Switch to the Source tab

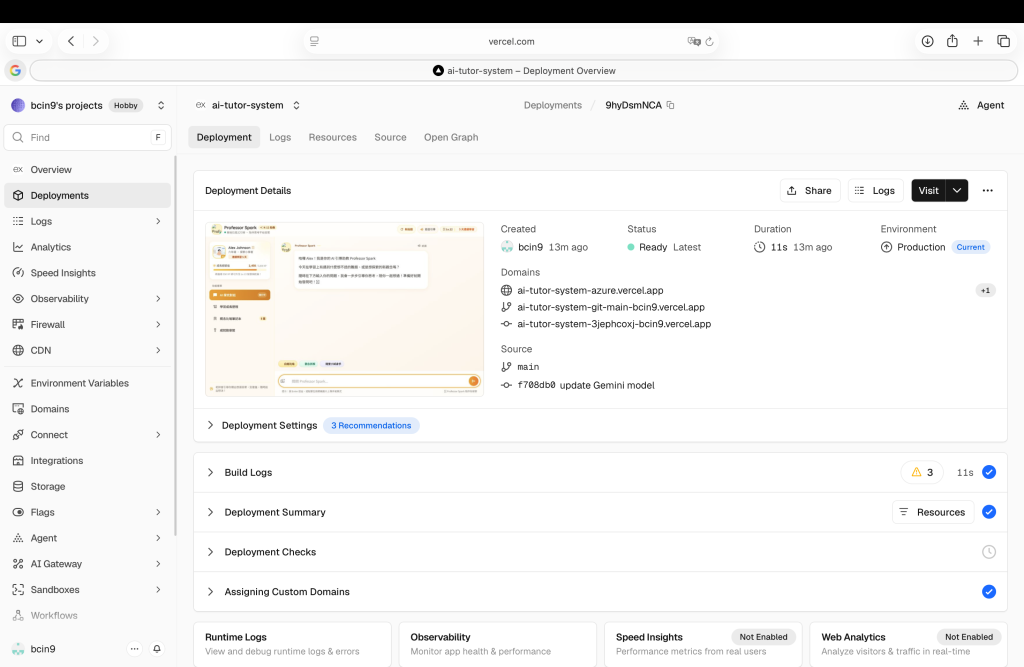(391, 137)
